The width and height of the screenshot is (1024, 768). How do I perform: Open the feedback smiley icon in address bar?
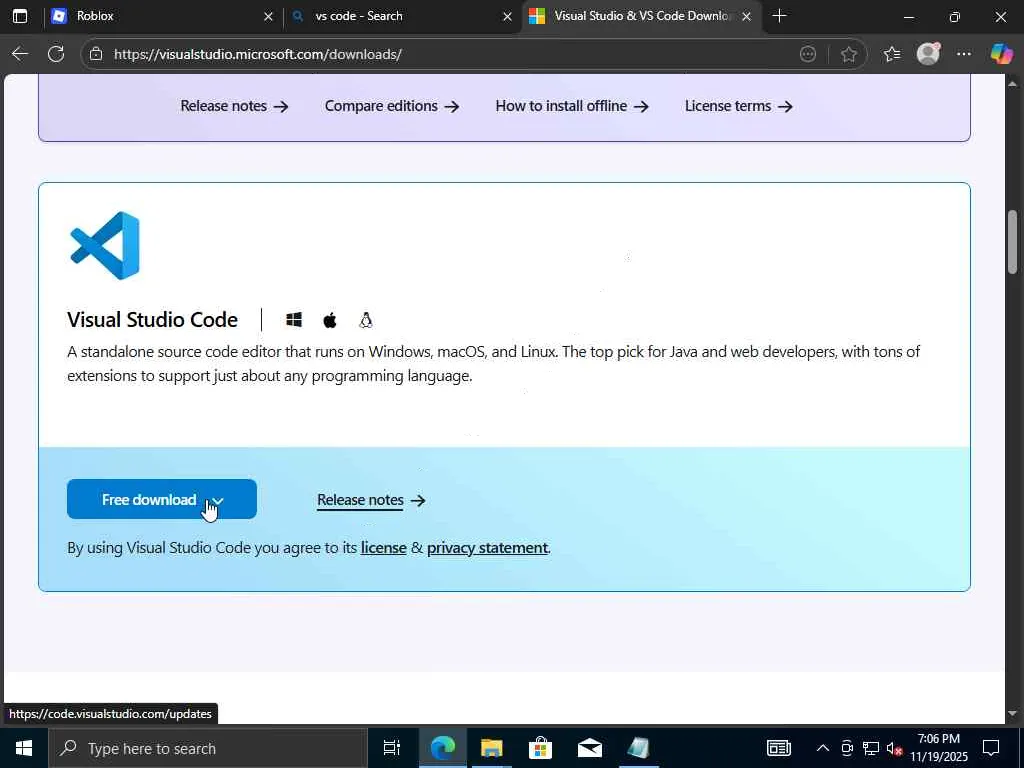point(808,54)
